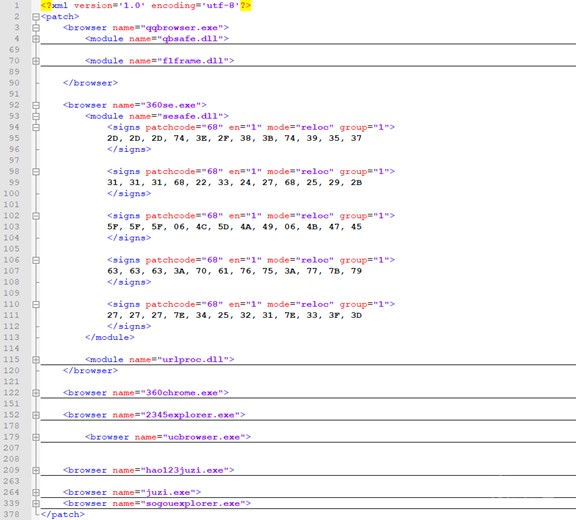Click en="1" attribute on line 98

[x=245, y=171]
